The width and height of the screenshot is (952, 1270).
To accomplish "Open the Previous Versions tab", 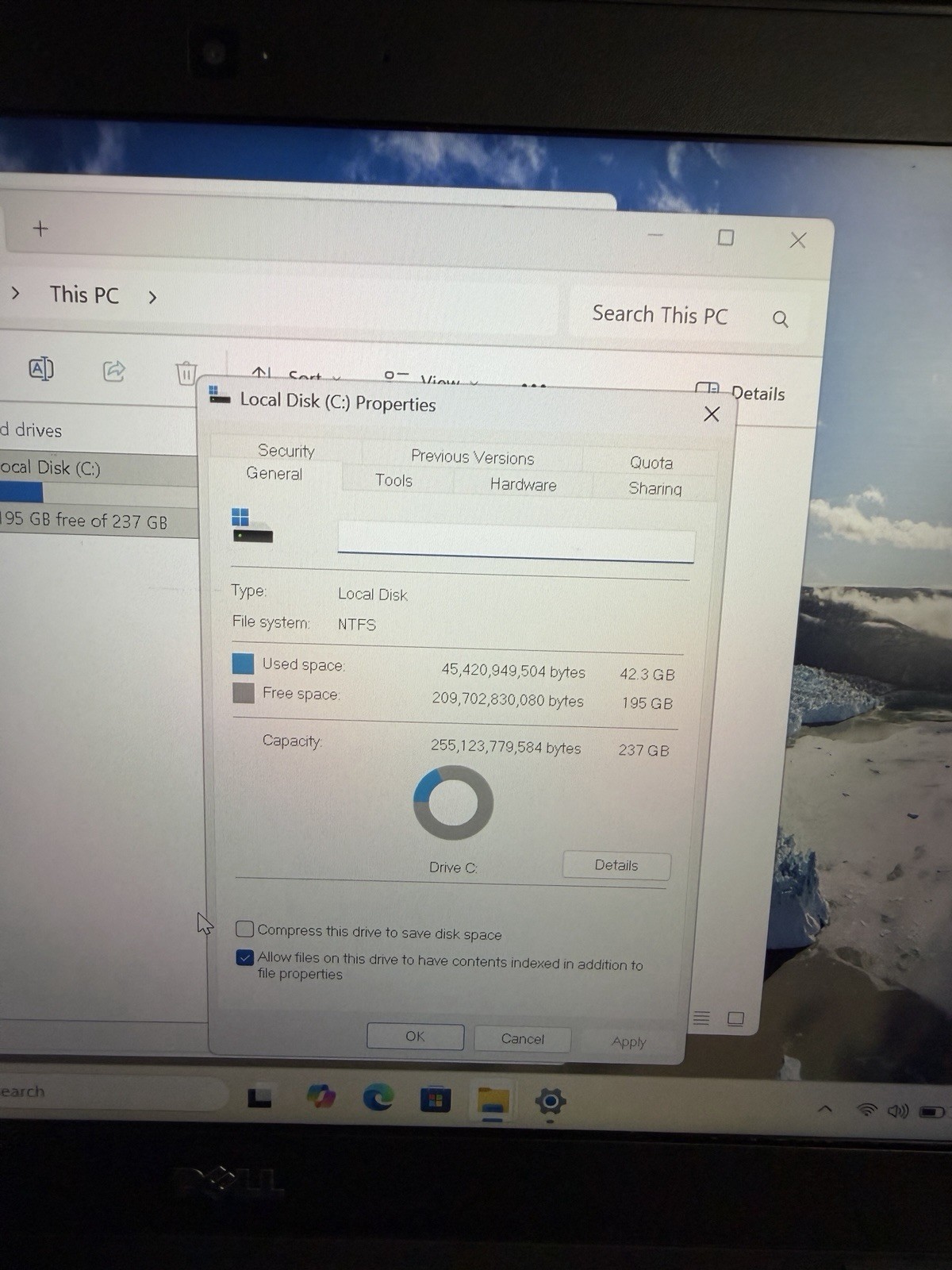I will coord(472,457).
